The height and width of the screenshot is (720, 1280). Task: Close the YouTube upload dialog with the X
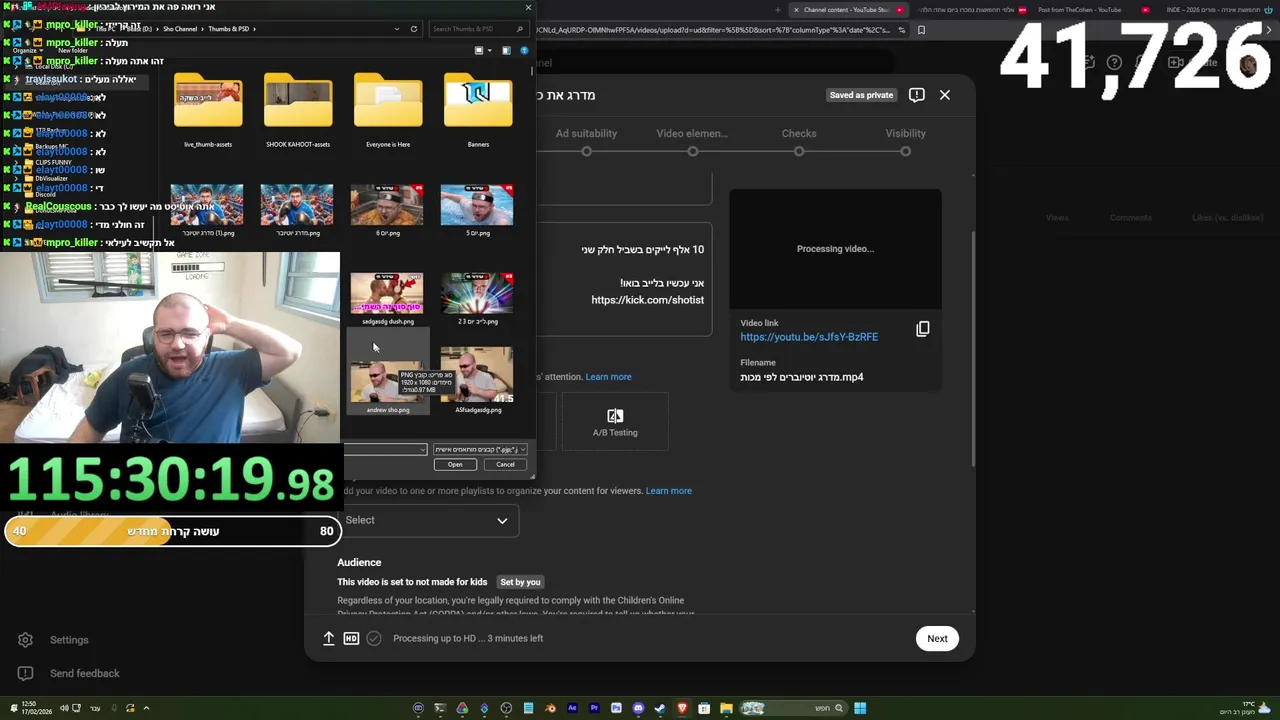click(945, 95)
